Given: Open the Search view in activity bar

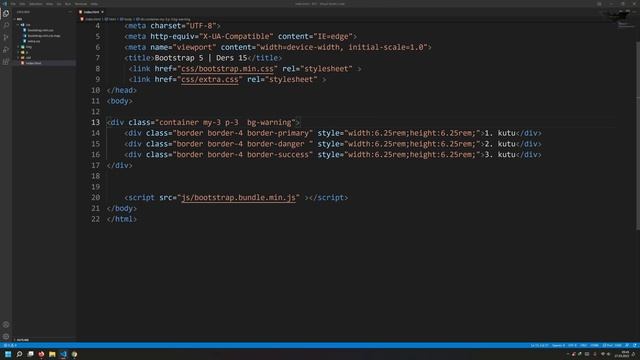Looking at the screenshot, I should (x=6, y=25).
